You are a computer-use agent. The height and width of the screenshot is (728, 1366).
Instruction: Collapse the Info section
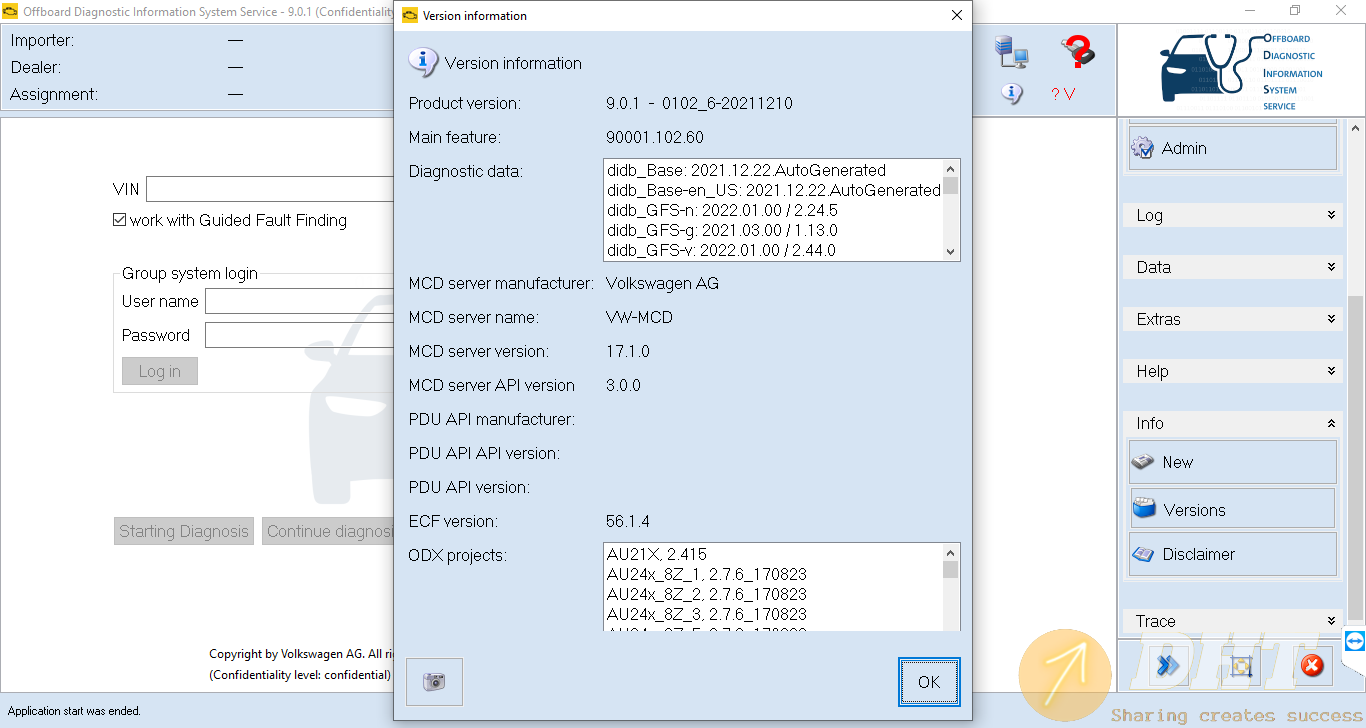point(1233,423)
